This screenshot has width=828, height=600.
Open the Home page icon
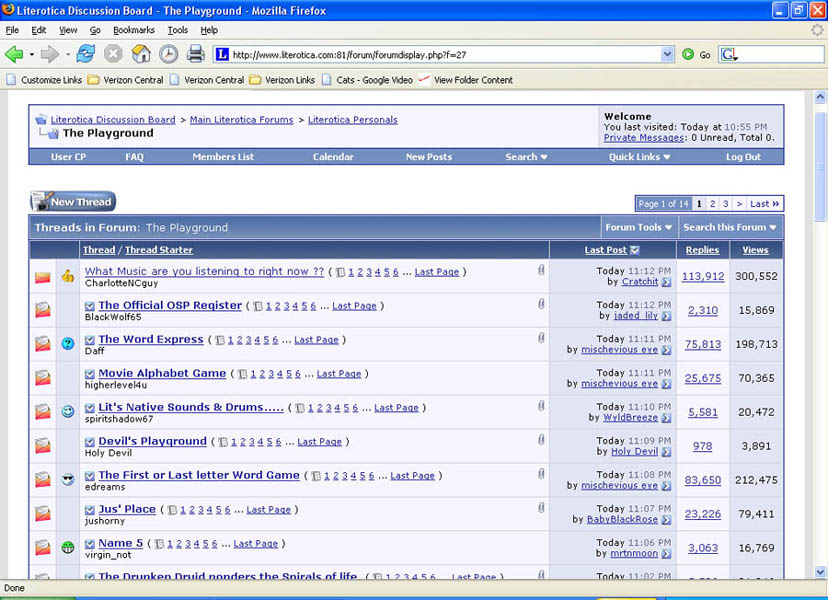(140, 54)
